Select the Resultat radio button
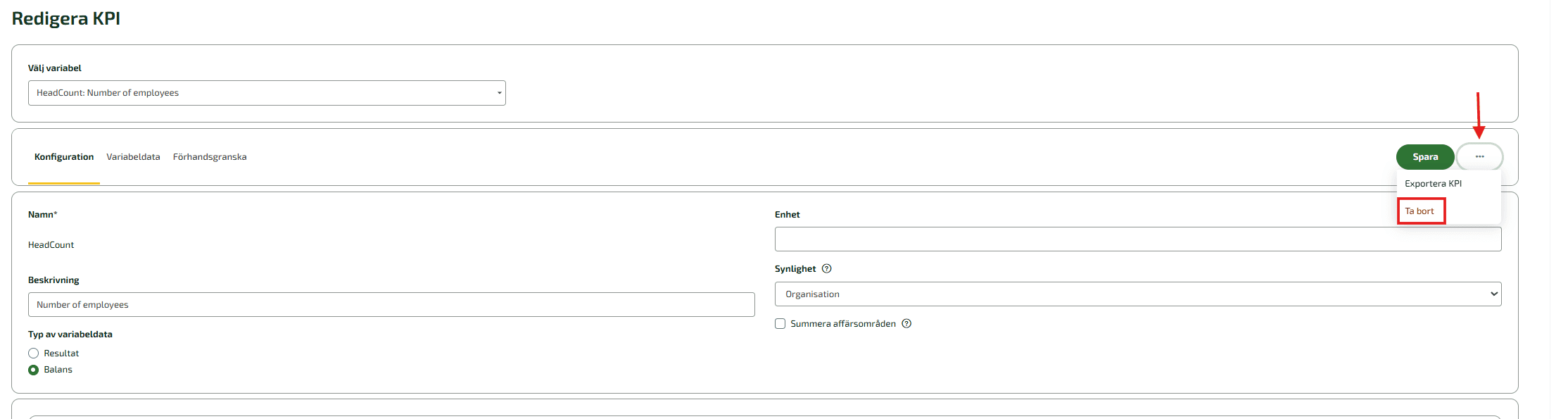Image resolution: width=1568 pixels, height=419 pixels. coord(33,354)
